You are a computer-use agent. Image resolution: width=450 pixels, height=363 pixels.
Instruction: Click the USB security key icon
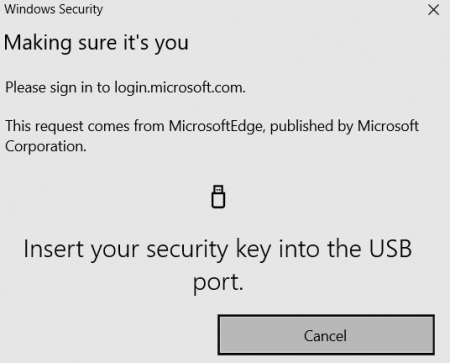218,197
